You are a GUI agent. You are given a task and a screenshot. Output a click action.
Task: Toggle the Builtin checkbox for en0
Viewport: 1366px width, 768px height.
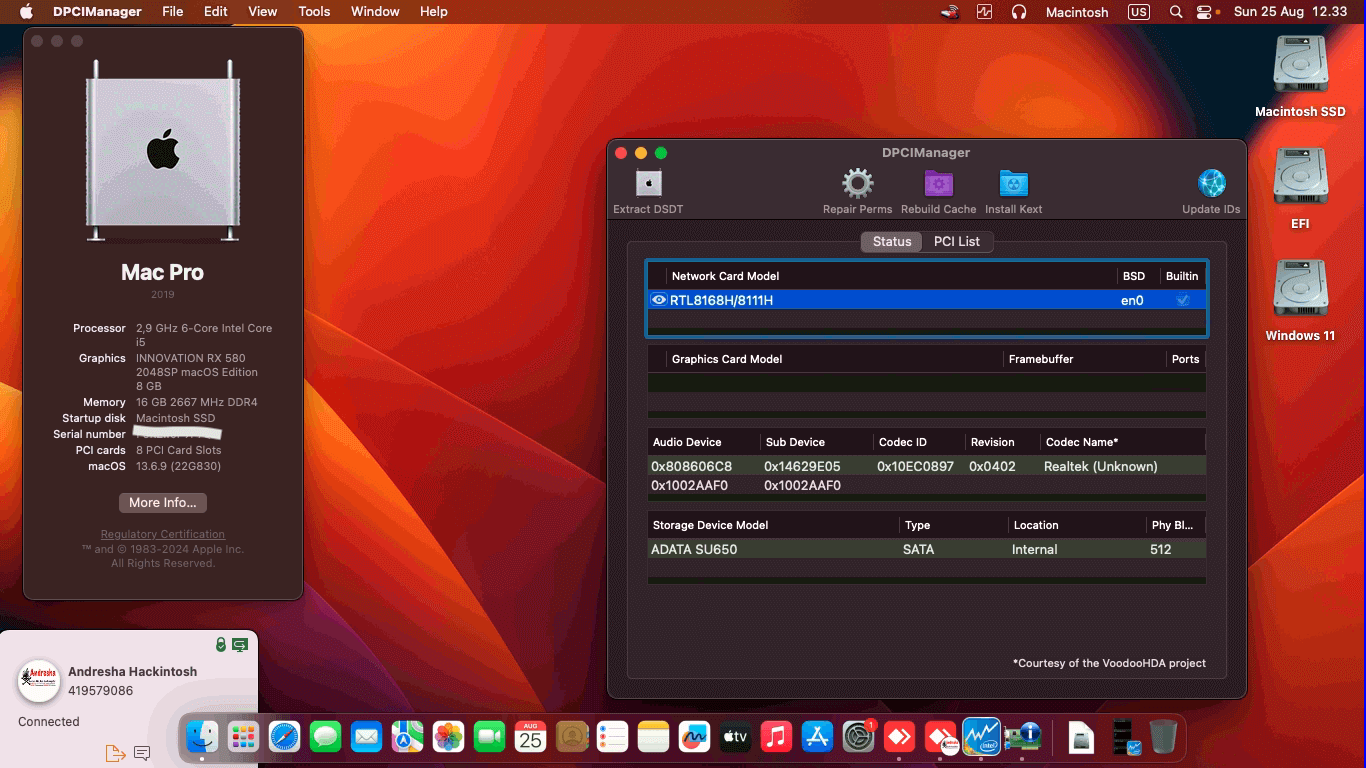1183,300
